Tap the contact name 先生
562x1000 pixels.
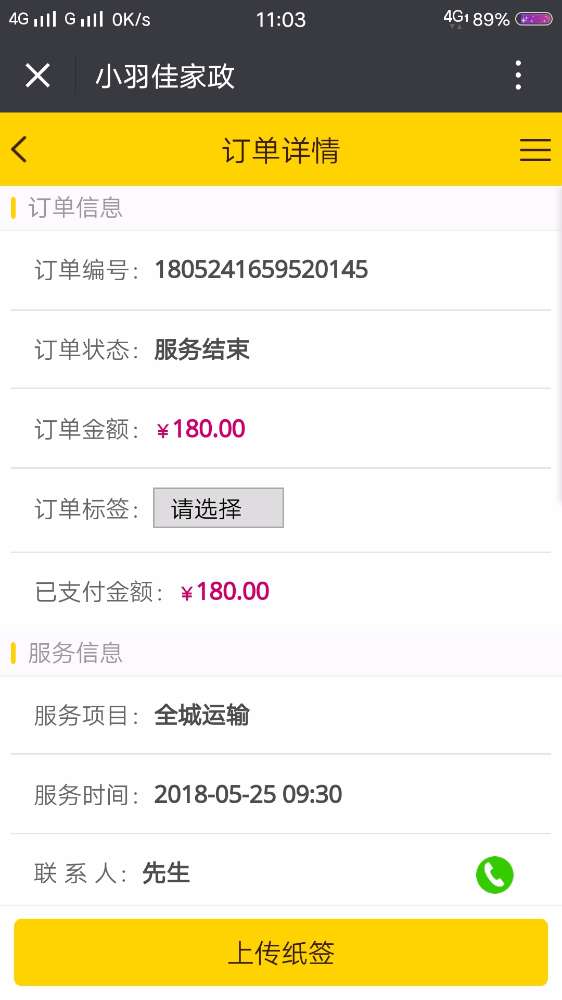[x=166, y=873]
